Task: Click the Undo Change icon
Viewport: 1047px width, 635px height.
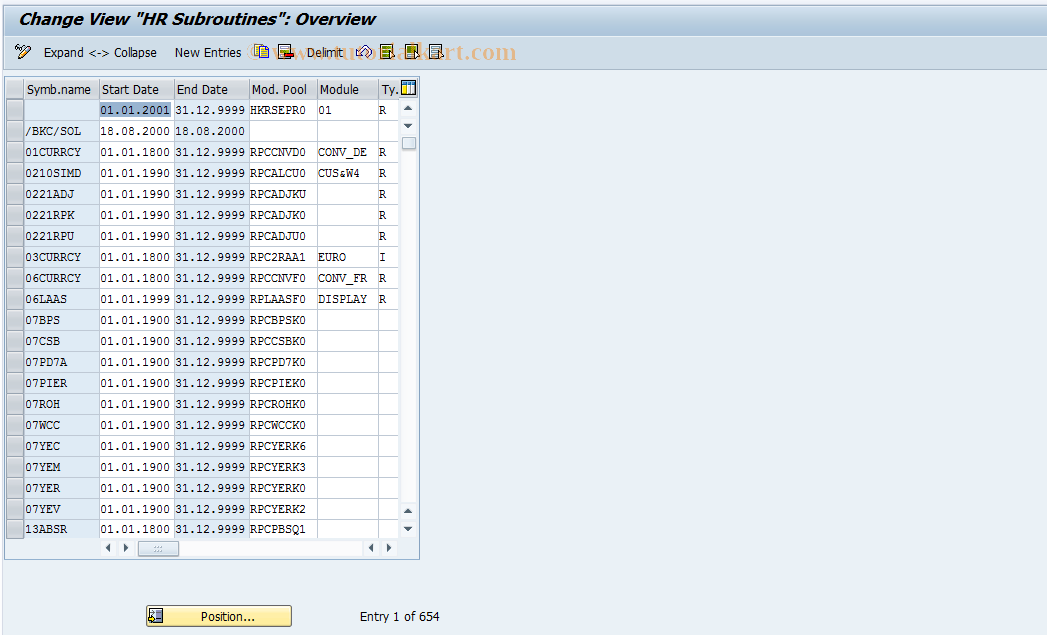Action: coord(364,51)
